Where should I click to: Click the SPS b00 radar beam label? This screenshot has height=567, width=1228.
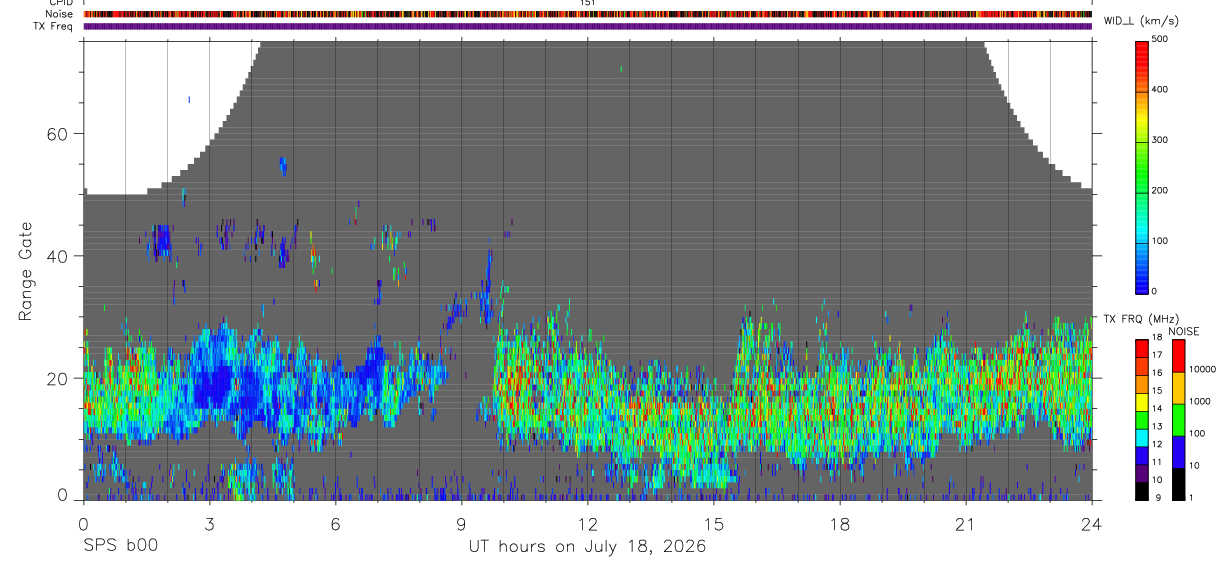pos(120,547)
